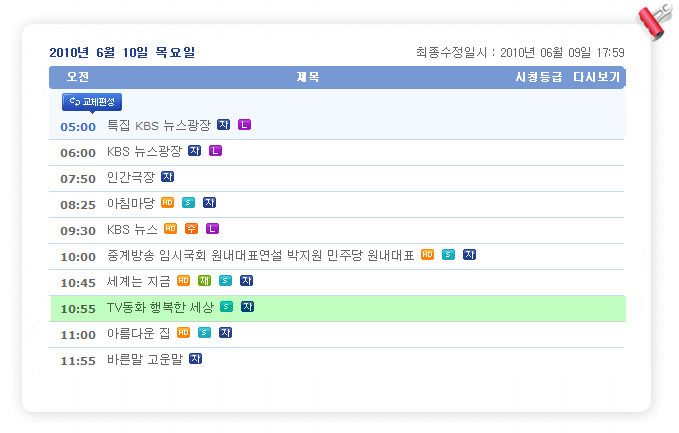Image resolution: width=679 pixels, height=433 pixels.
Task: Click the 수 sign-language icon by KBS 뉴스
Action: point(191,229)
